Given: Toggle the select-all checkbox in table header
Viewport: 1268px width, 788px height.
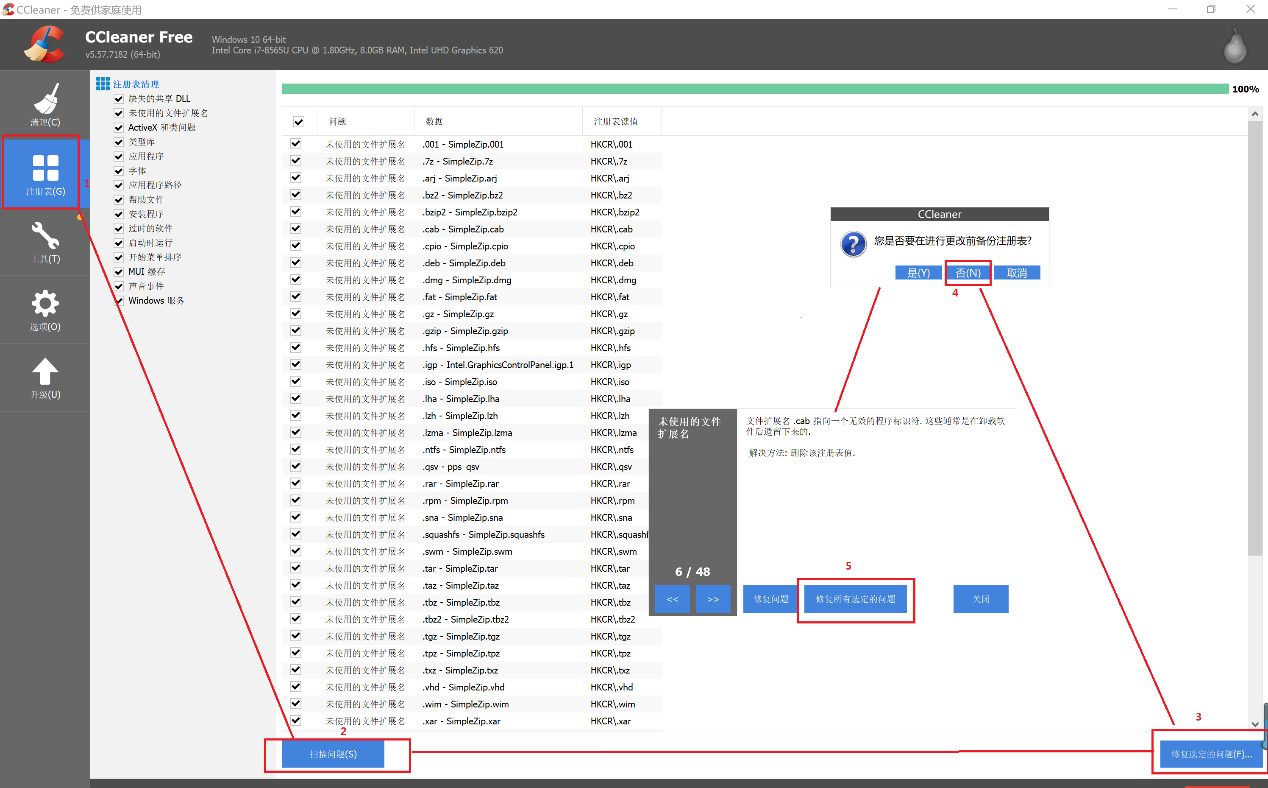Looking at the screenshot, I should [298, 121].
